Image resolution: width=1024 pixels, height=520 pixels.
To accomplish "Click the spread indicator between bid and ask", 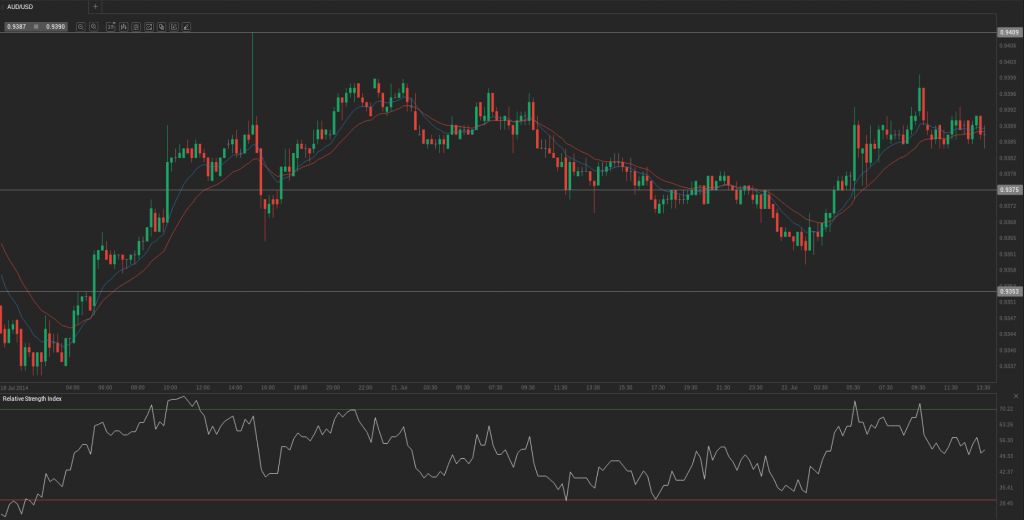I will [x=35, y=26].
